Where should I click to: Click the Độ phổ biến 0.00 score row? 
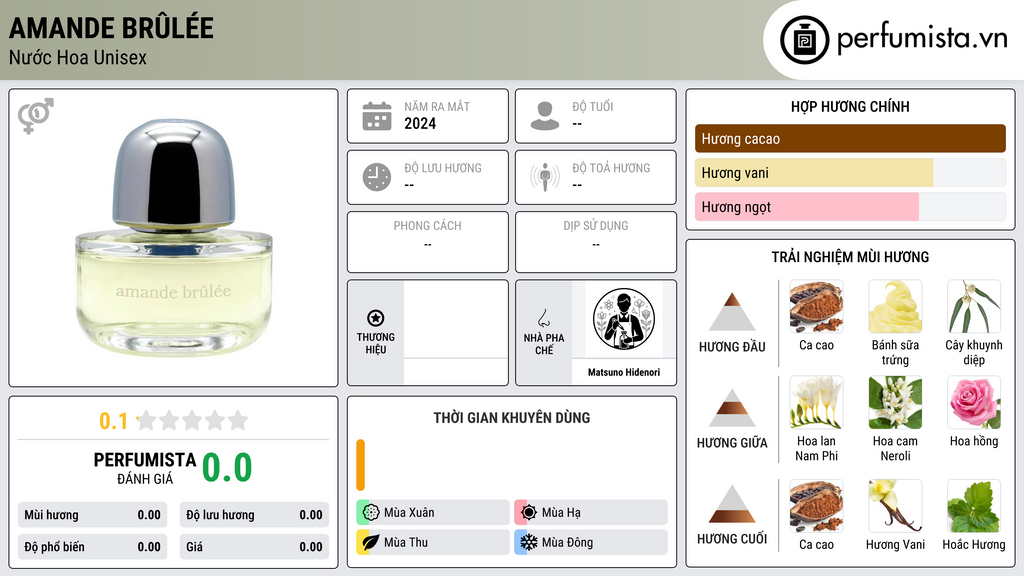pos(93,547)
